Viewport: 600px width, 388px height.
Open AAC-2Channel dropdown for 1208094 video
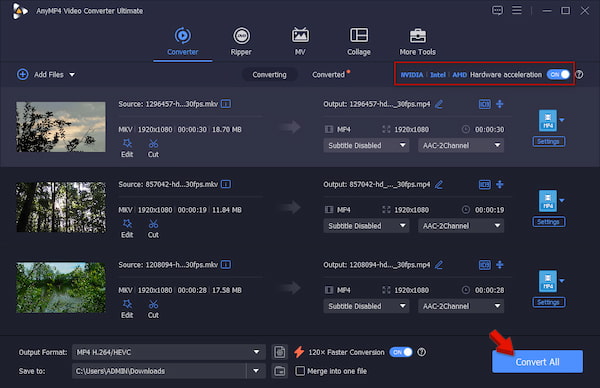[x=461, y=306]
